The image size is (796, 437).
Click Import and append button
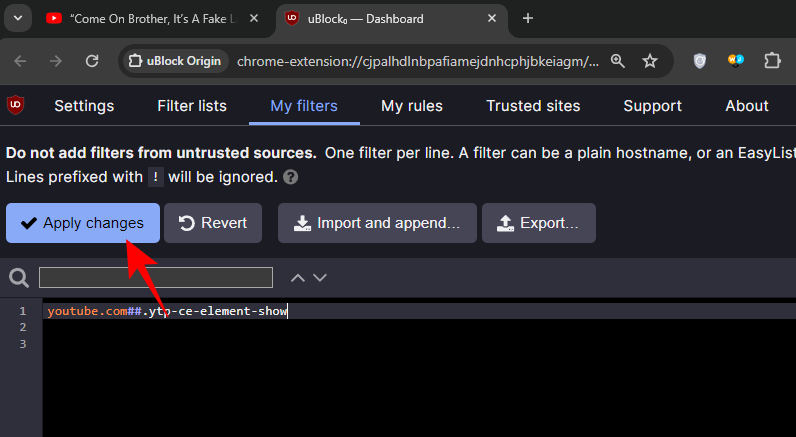click(377, 223)
